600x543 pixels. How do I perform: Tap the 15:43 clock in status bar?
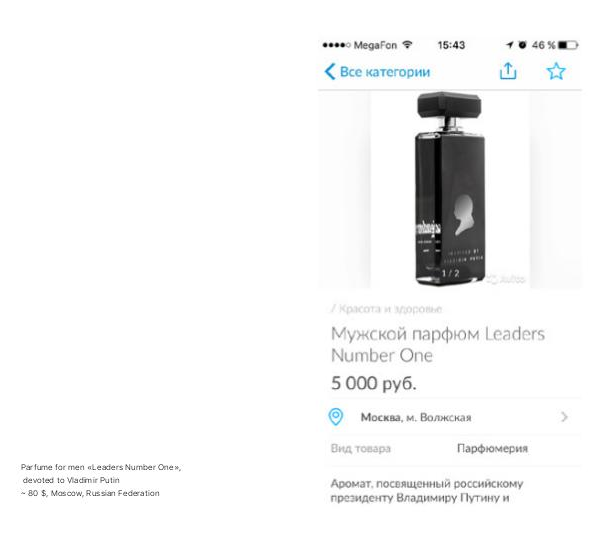pos(451,45)
